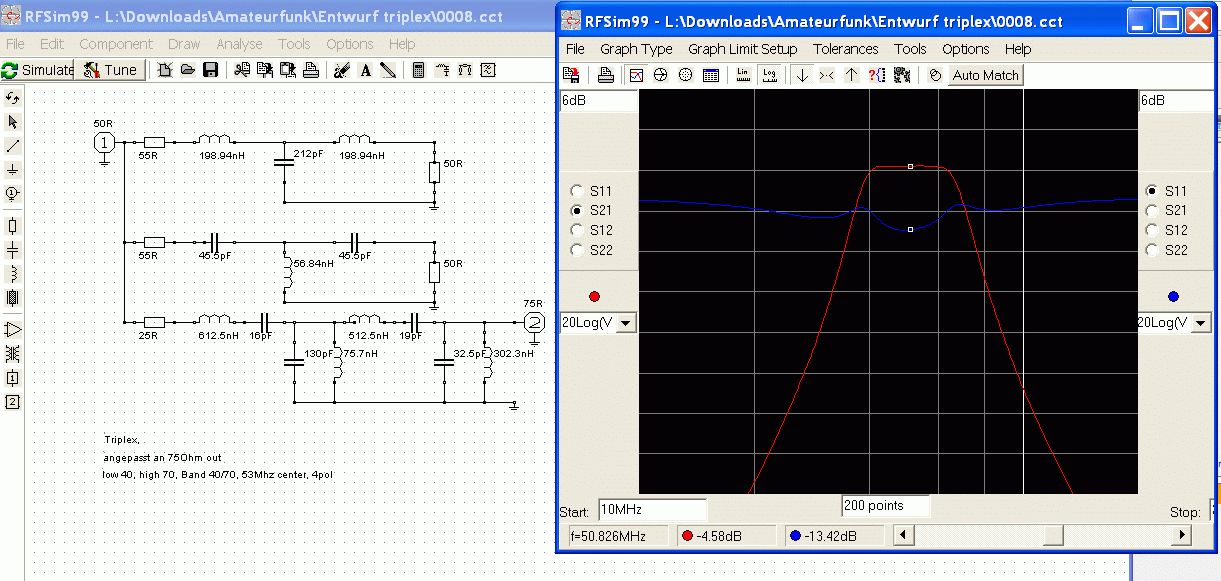Select the left S11 radio button

coord(576,191)
